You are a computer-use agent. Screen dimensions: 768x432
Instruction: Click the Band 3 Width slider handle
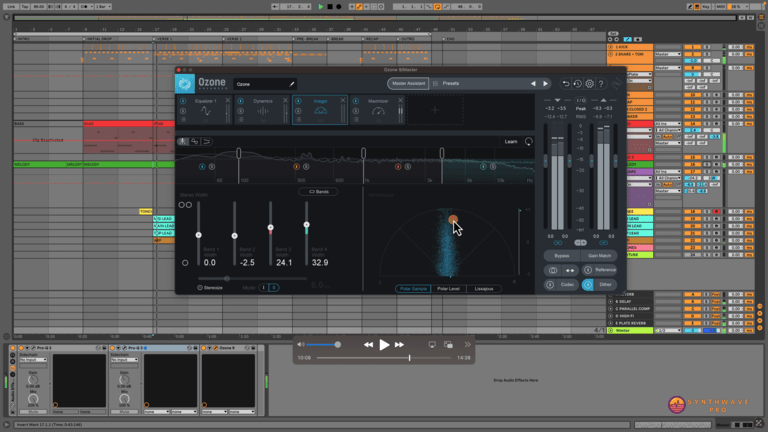pos(270,228)
